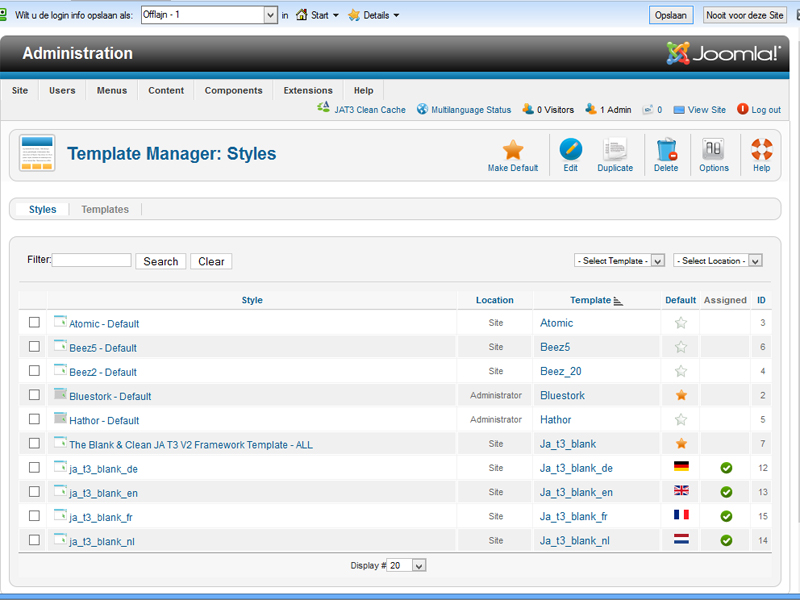Click the Duplicate toolbar icon
The width and height of the screenshot is (800, 600).
pos(615,151)
